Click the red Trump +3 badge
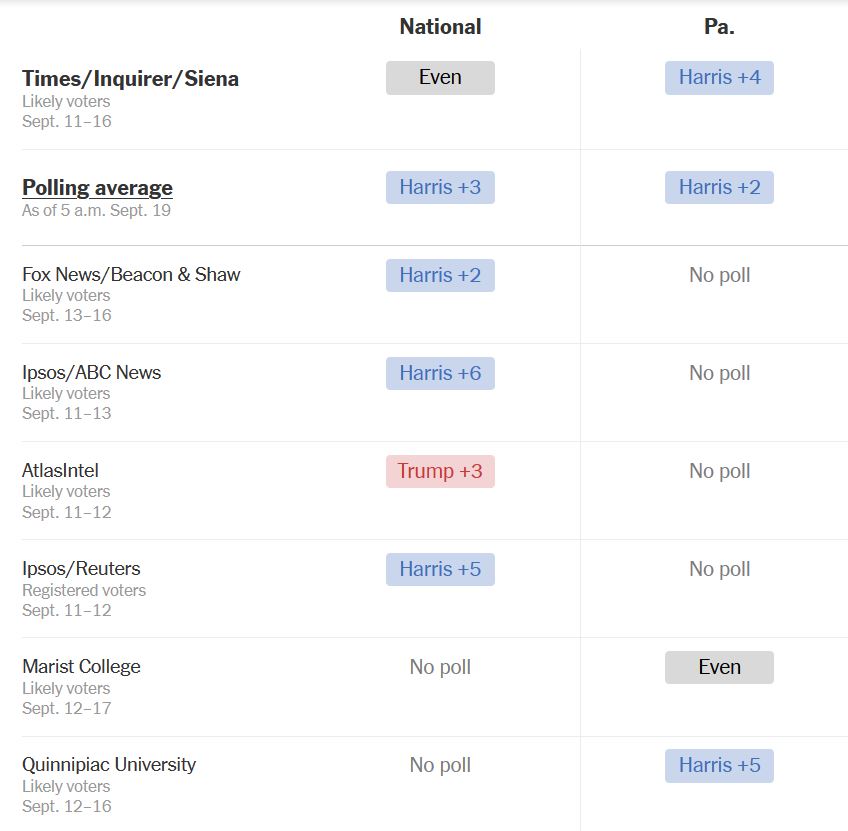Screen dimensions: 848x831 440,471
